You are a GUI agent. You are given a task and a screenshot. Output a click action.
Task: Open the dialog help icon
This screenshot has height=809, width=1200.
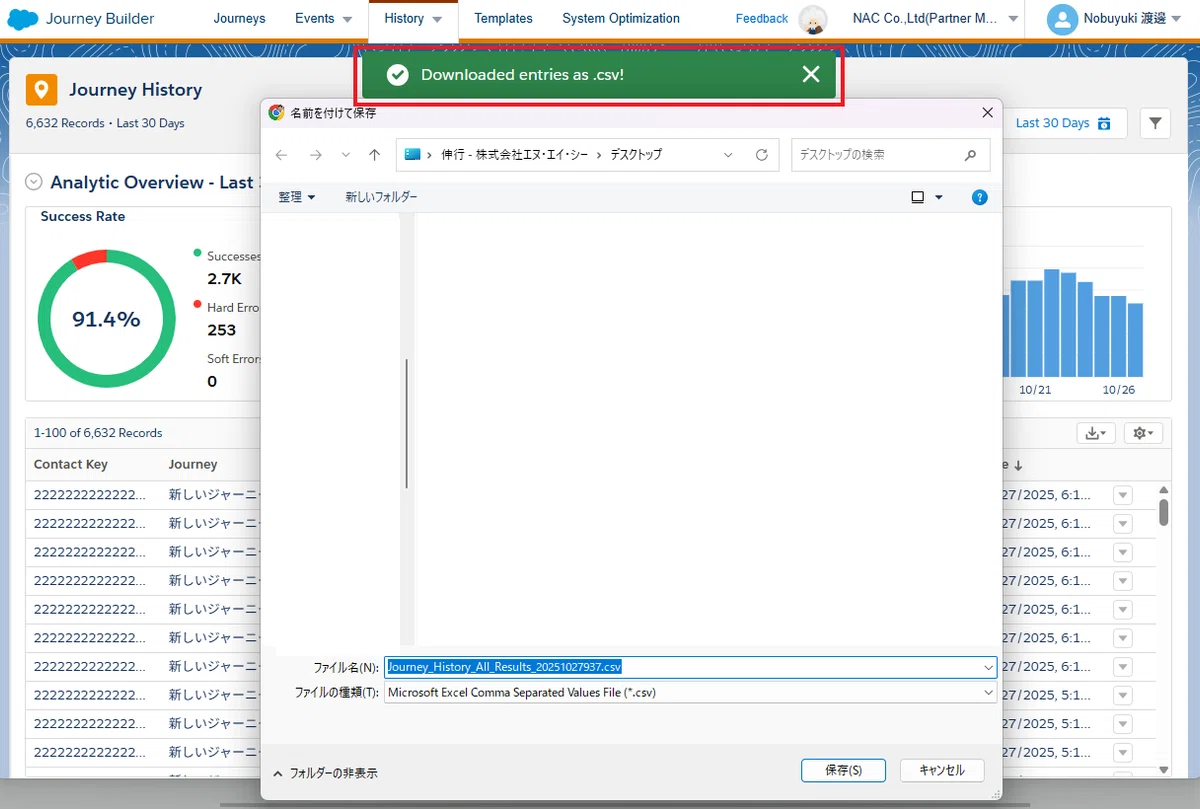click(980, 198)
